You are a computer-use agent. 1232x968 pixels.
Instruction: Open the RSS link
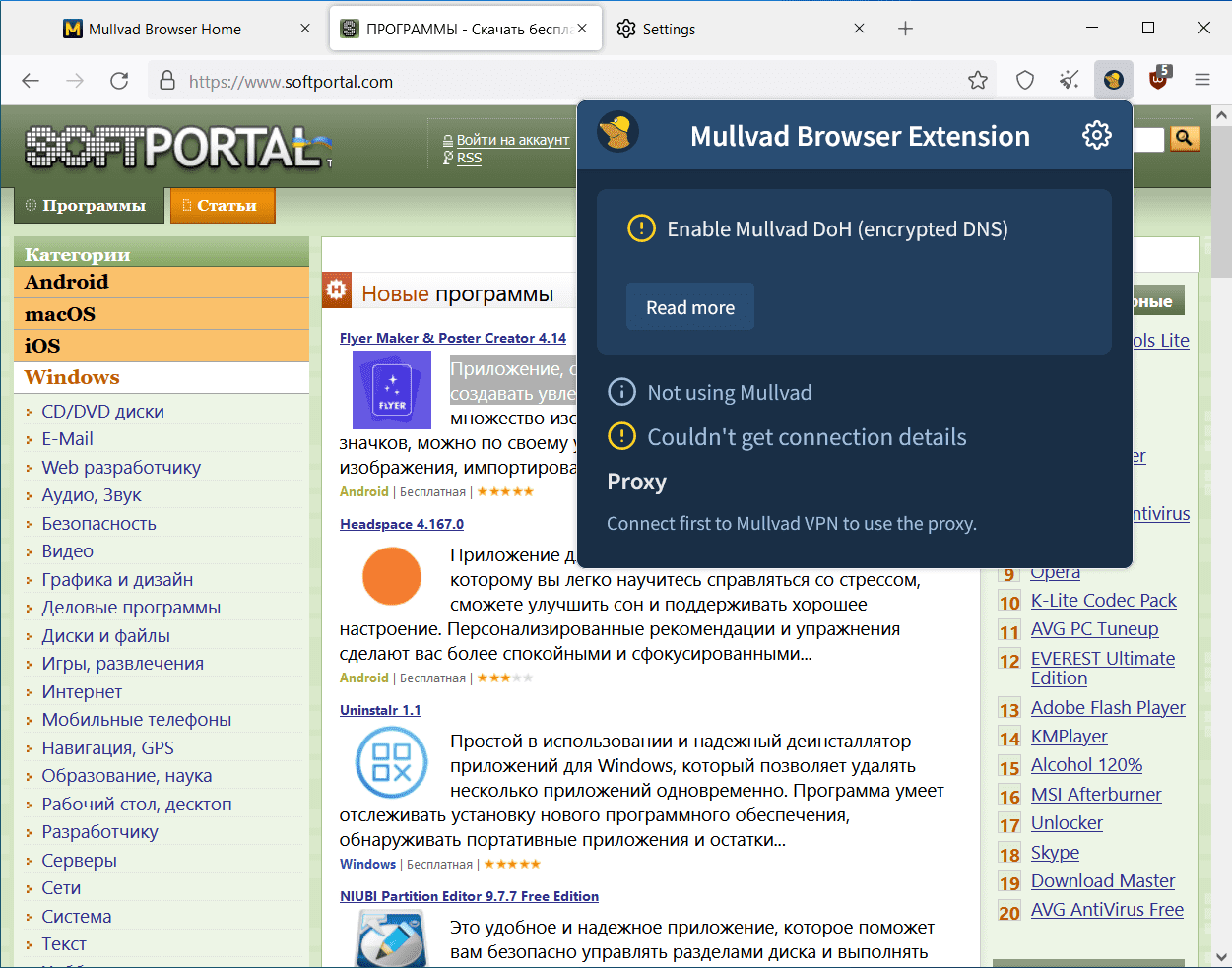(x=469, y=158)
